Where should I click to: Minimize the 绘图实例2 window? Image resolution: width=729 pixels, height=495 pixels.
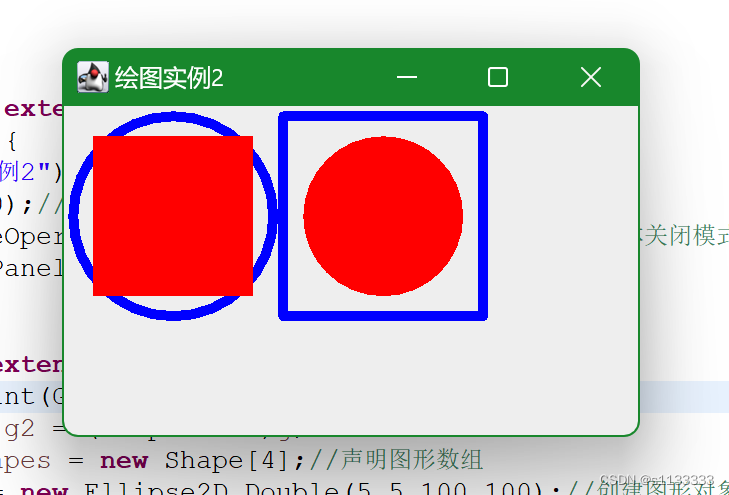(x=407, y=77)
